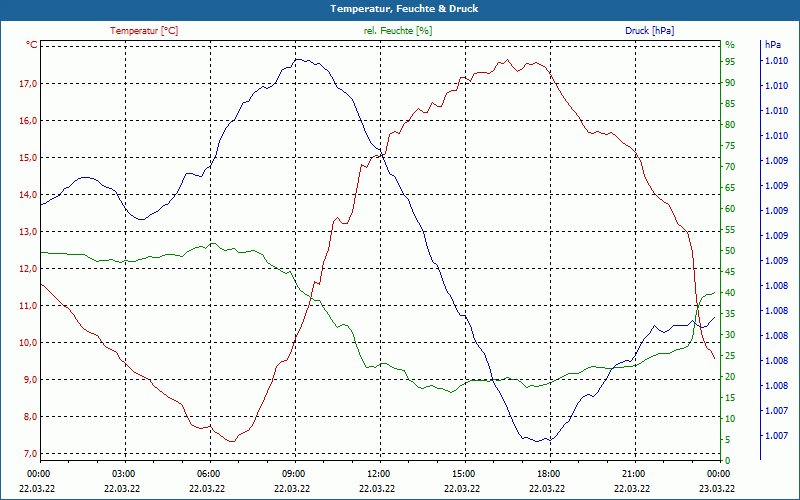This screenshot has width=800, height=500.
Task: Pick the 8,0 temperature axis tick
Action: point(30,416)
